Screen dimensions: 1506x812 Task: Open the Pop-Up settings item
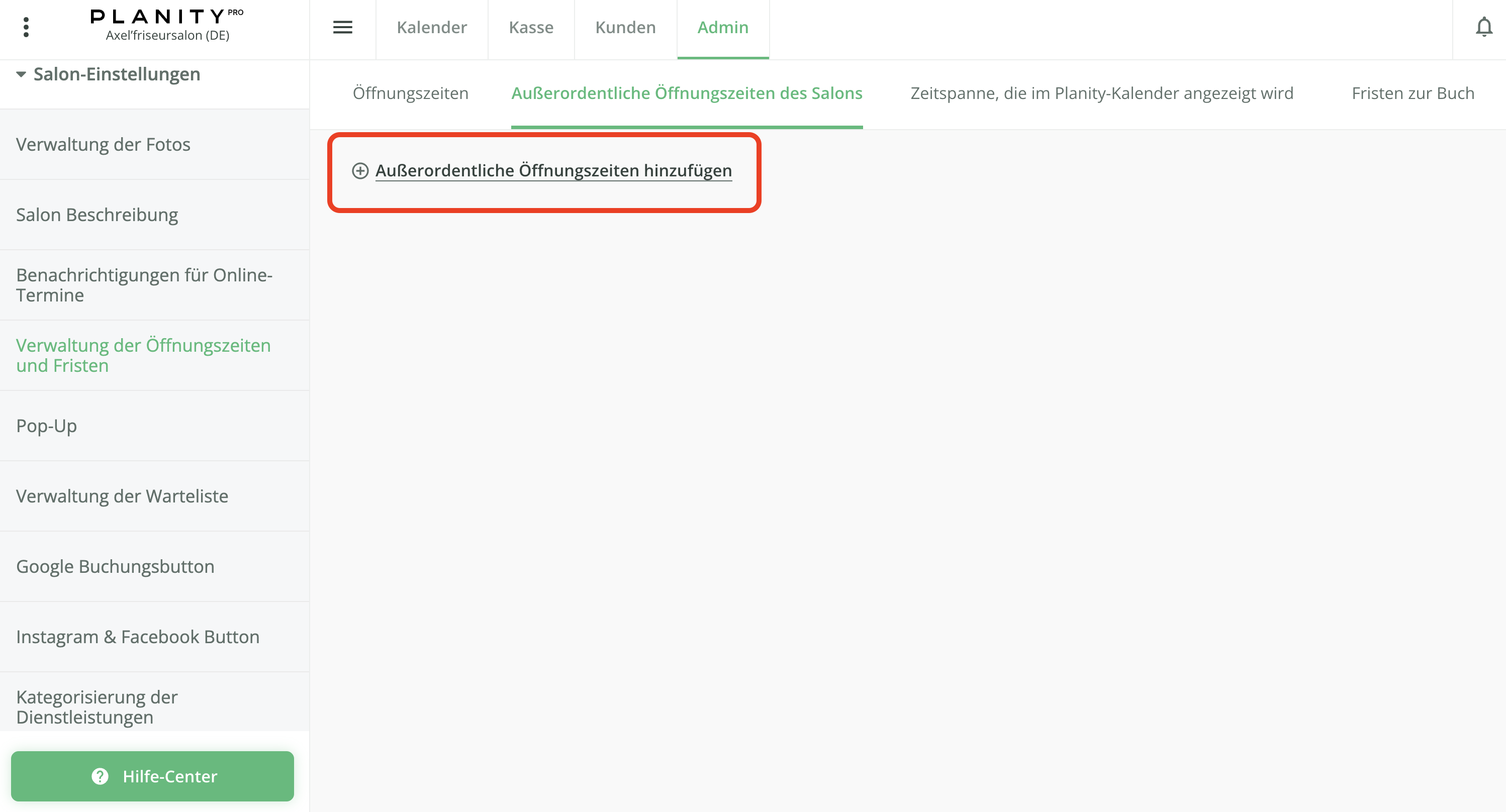pos(47,426)
